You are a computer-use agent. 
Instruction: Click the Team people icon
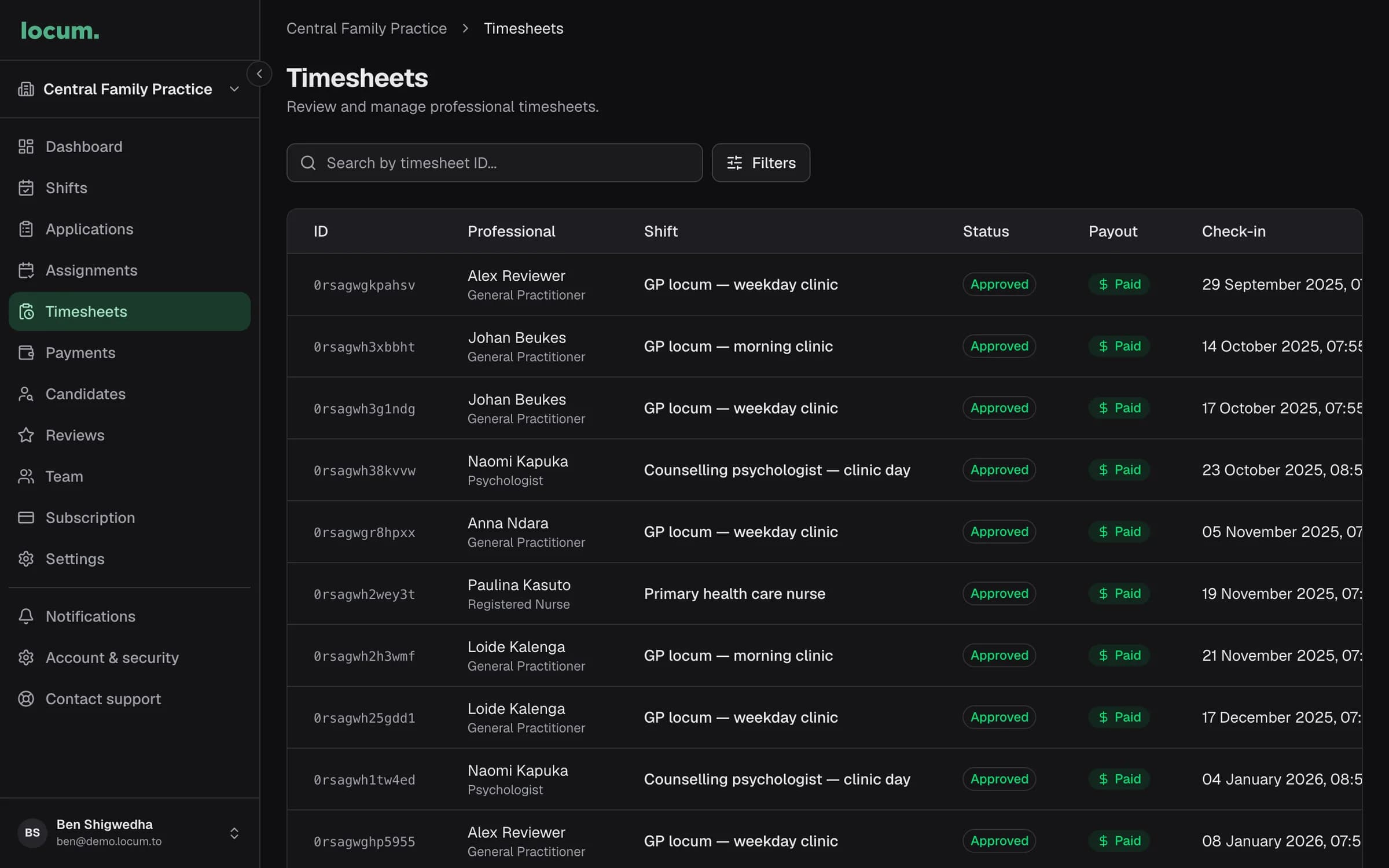(x=26, y=477)
